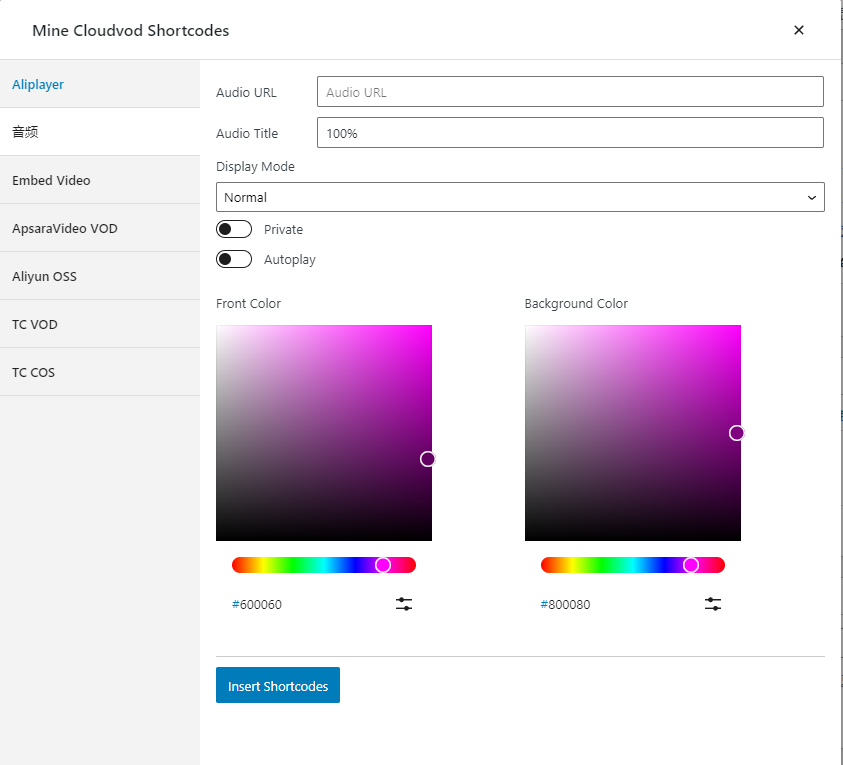Click the Insert Shortcodes button
The height and width of the screenshot is (765, 843).
[278, 686]
